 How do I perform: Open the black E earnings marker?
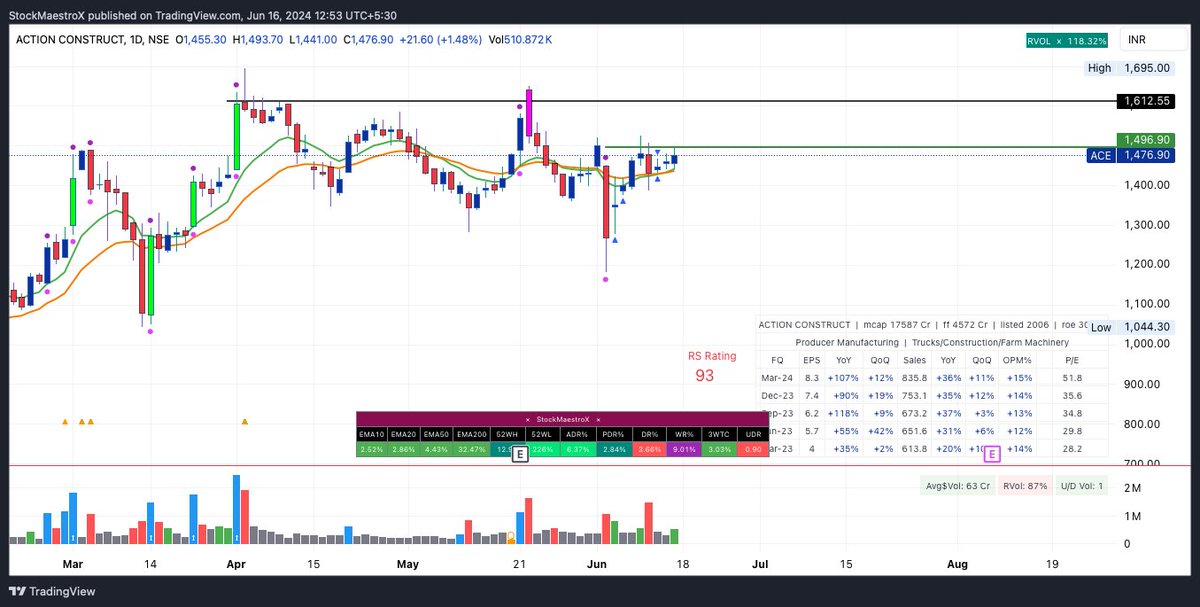coord(520,455)
